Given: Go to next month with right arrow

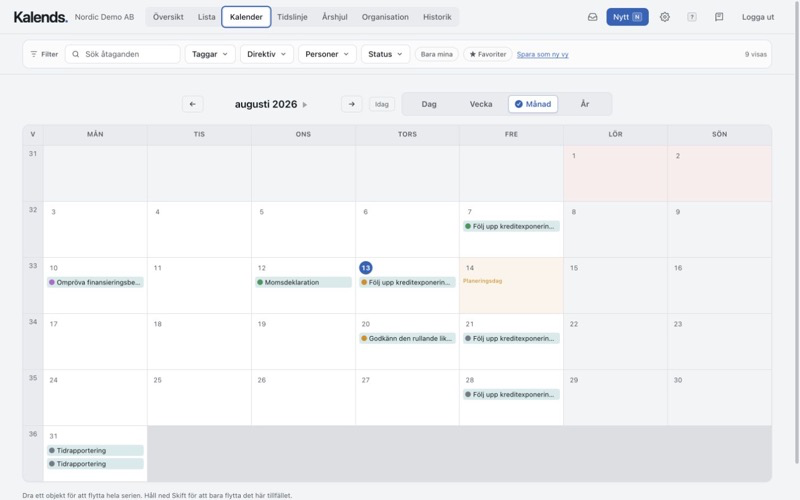Looking at the screenshot, I should click(352, 104).
